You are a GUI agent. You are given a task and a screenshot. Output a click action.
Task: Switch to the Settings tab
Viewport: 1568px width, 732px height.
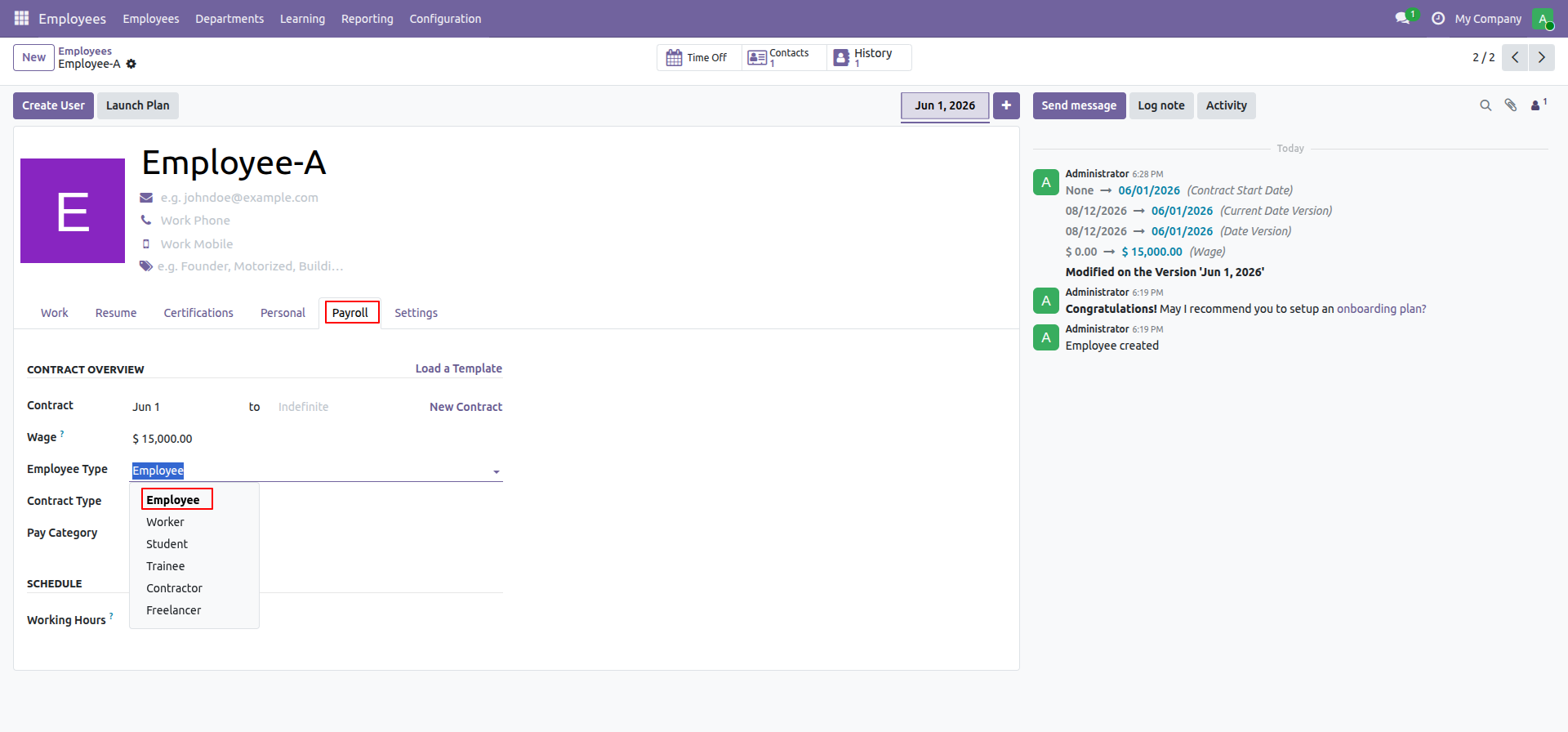(x=416, y=313)
